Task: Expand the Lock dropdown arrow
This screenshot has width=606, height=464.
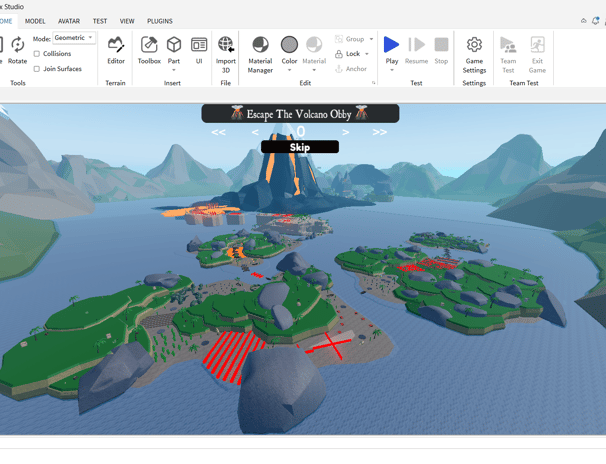Action: 367,54
